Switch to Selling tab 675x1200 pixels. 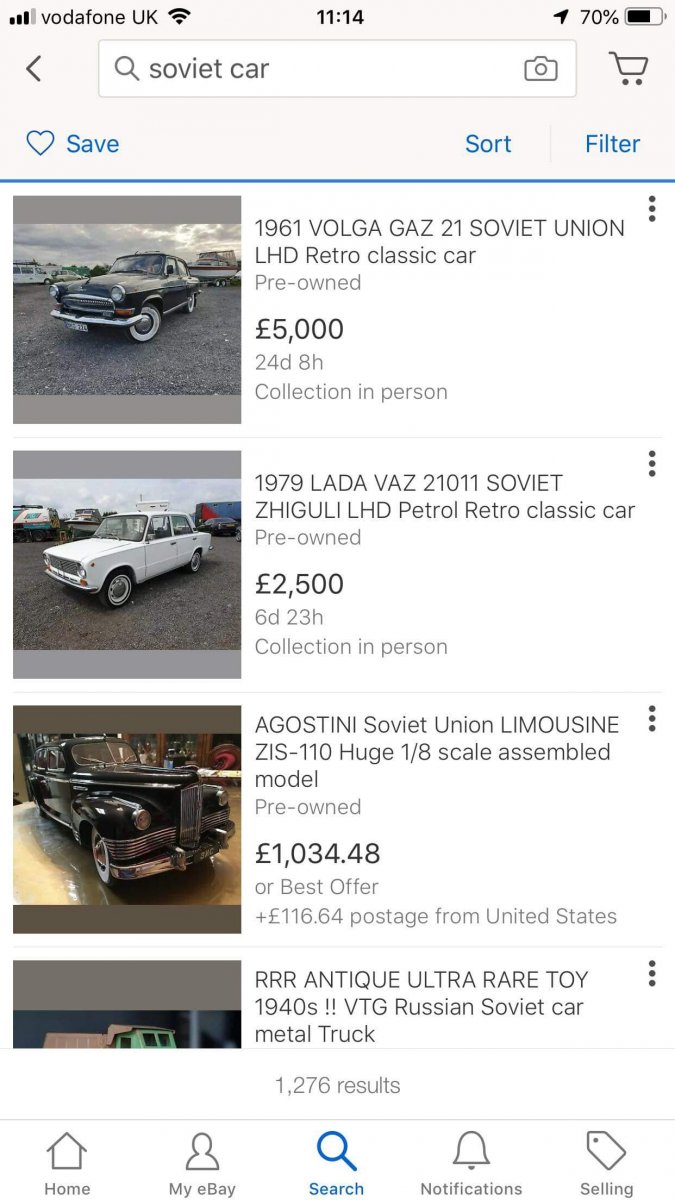pyautogui.click(x=607, y=1164)
